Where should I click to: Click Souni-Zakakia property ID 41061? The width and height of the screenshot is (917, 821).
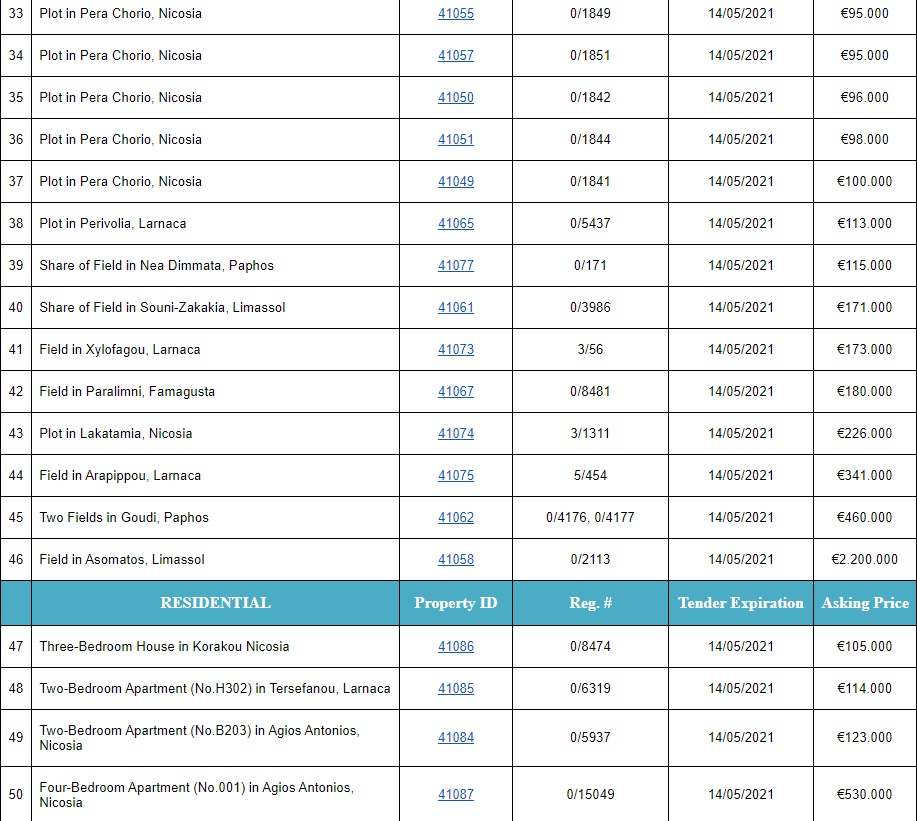[x=456, y=308]
